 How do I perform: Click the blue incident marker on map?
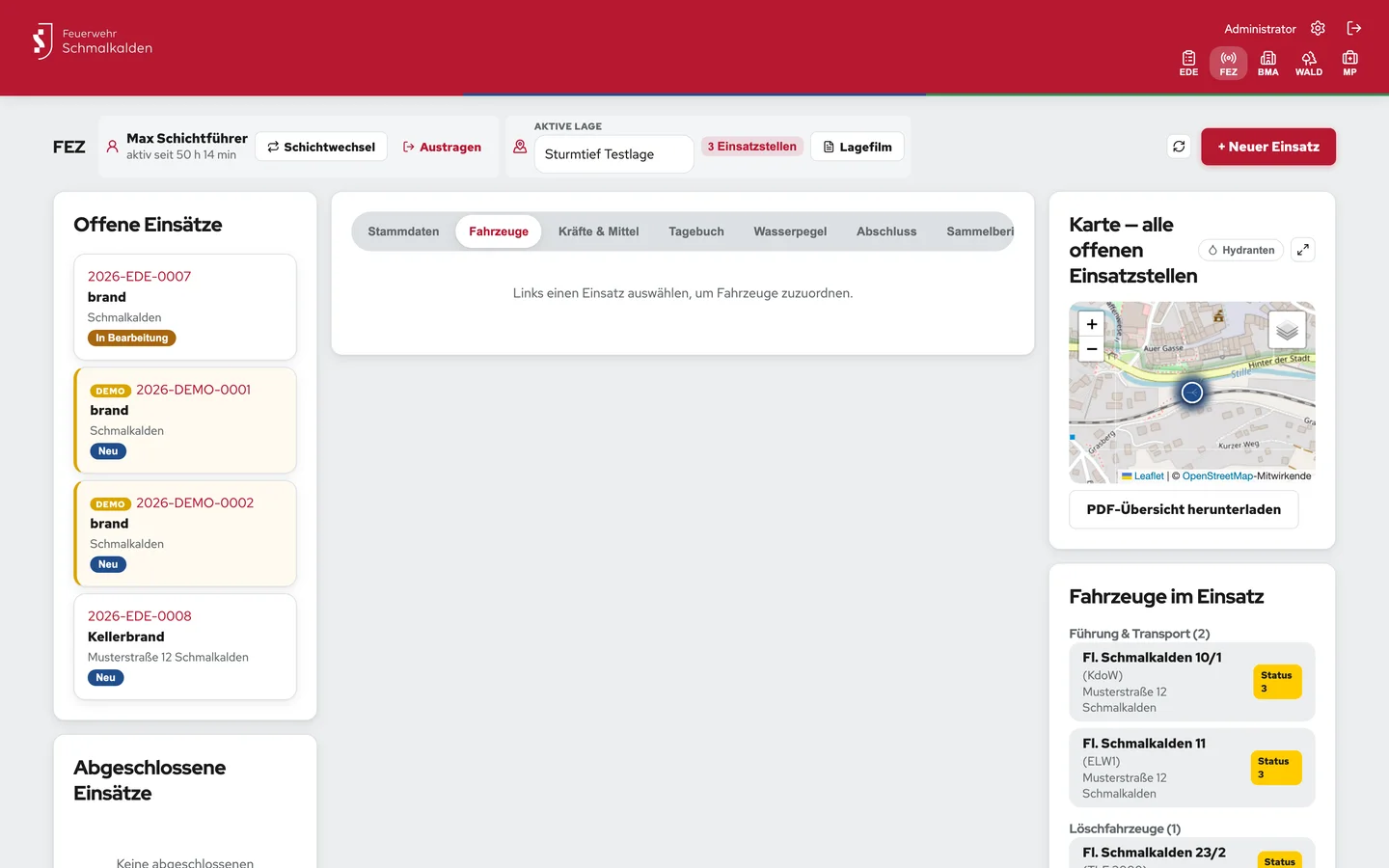coord(1192,393)
